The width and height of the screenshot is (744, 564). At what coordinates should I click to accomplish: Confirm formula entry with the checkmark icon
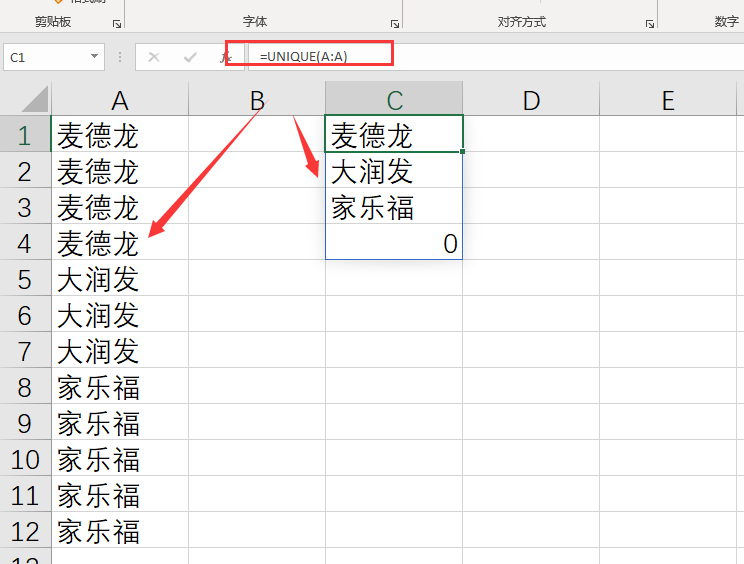(190, 57)
